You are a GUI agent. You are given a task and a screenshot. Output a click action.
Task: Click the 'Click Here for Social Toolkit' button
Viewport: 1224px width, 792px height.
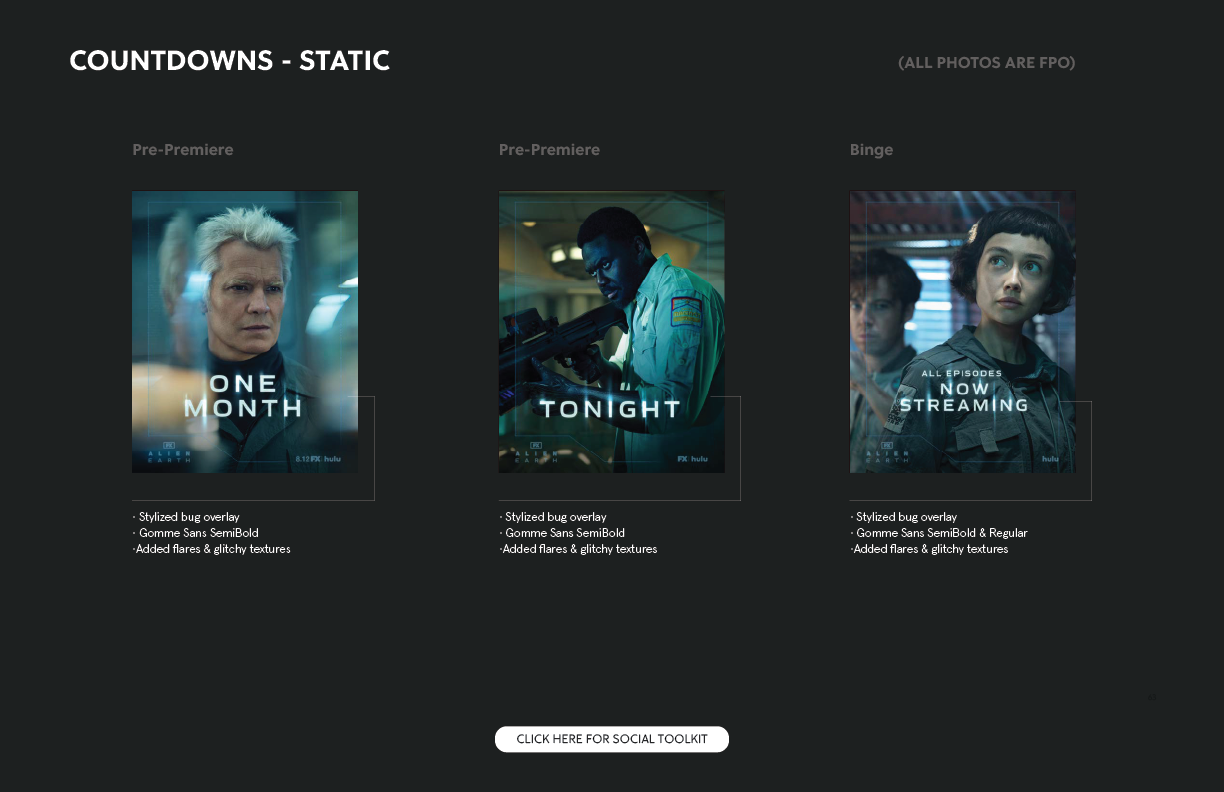click(612, 739)
